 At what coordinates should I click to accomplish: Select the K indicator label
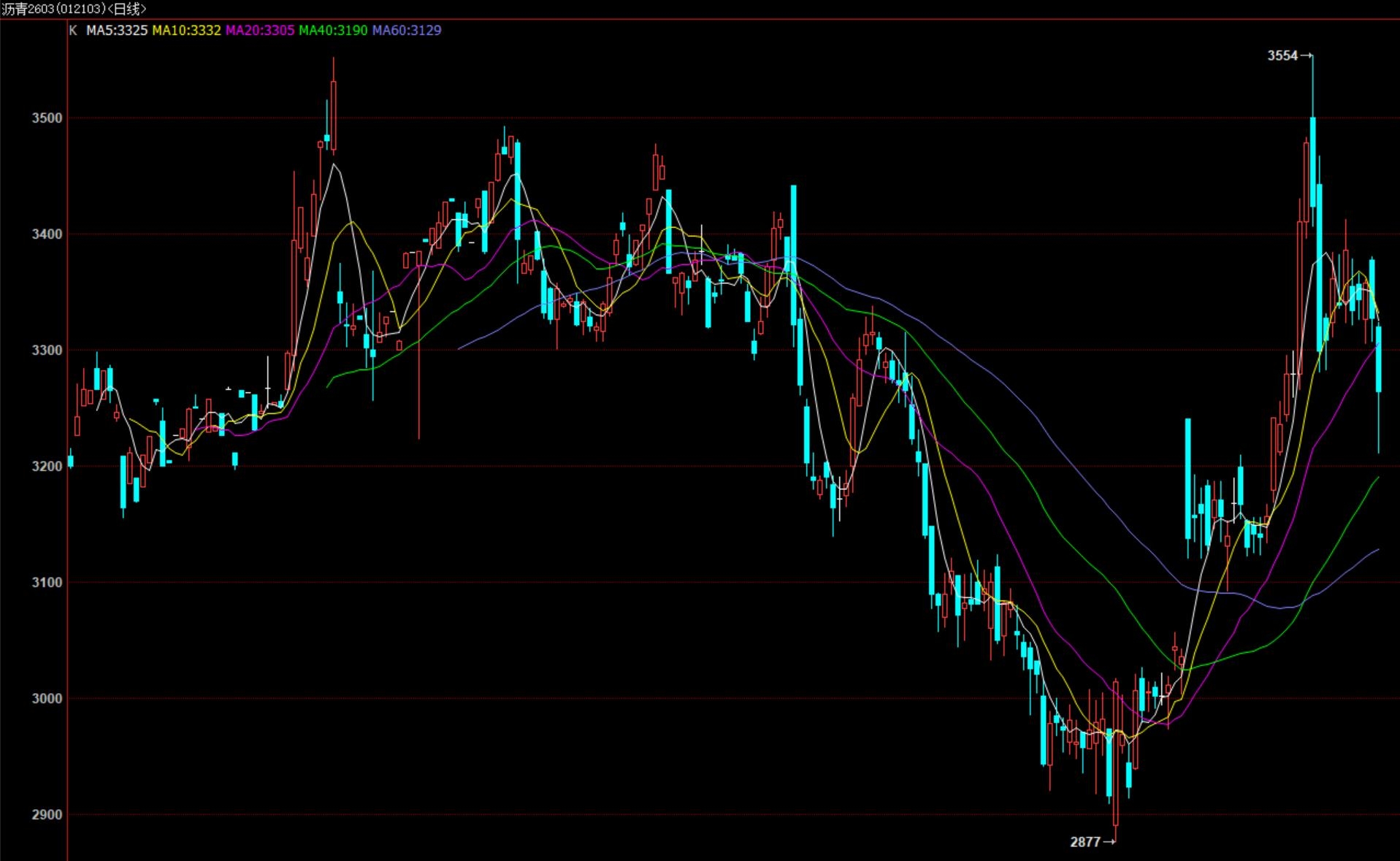[x=72, y=30]
